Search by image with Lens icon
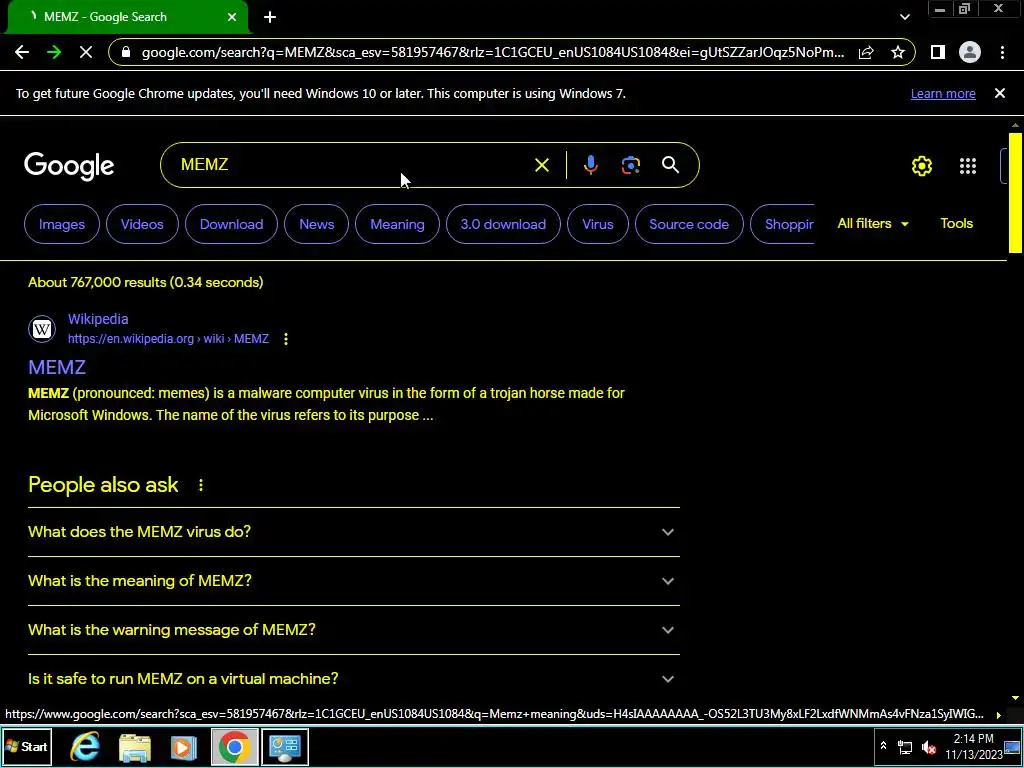1024x768 pixels. pyautogui.click(x=630, y=165)
